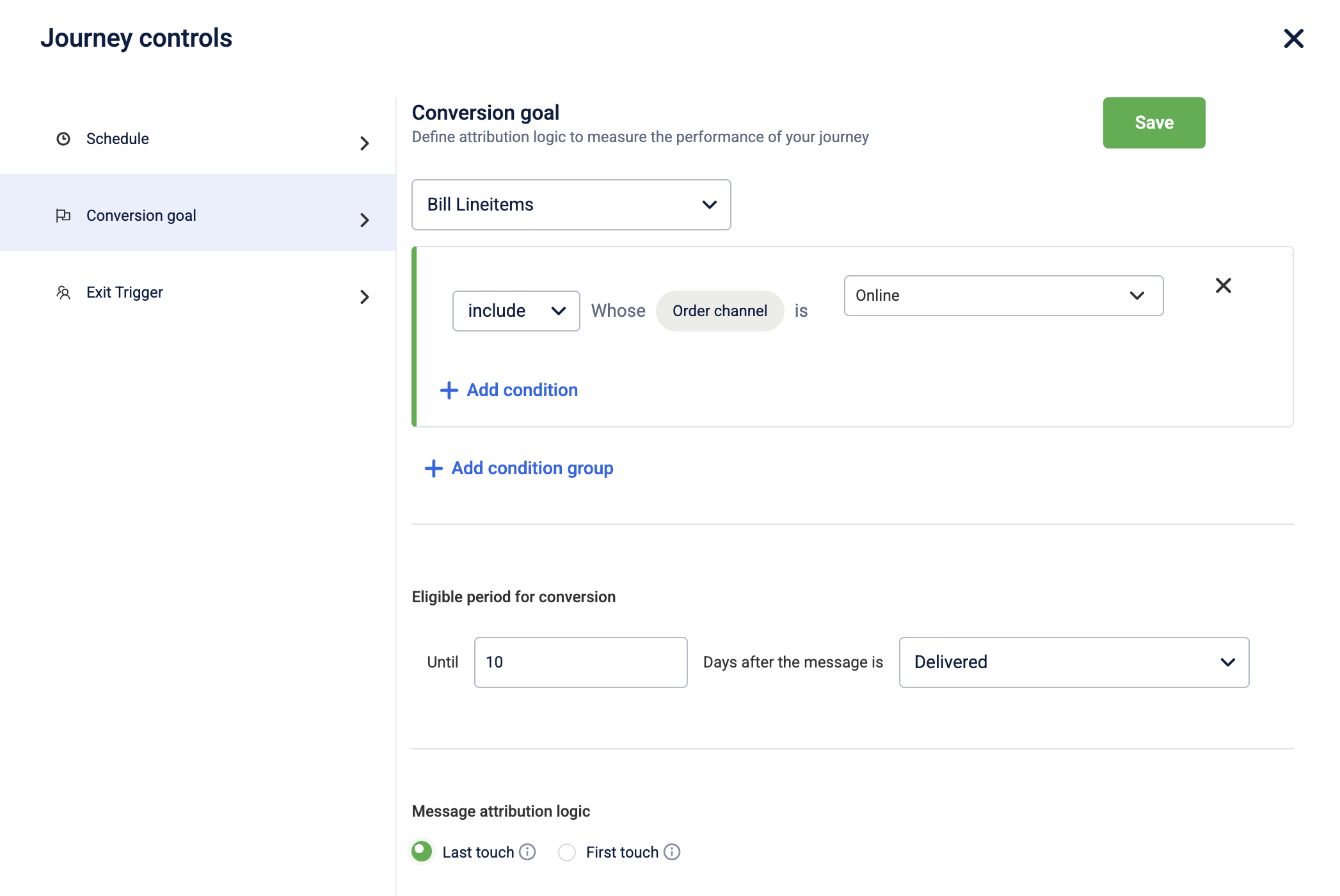The width and height of the screenshot is (1340, 896).
Task: Open the Bill Lineitems dropdown
Action: 571,205
